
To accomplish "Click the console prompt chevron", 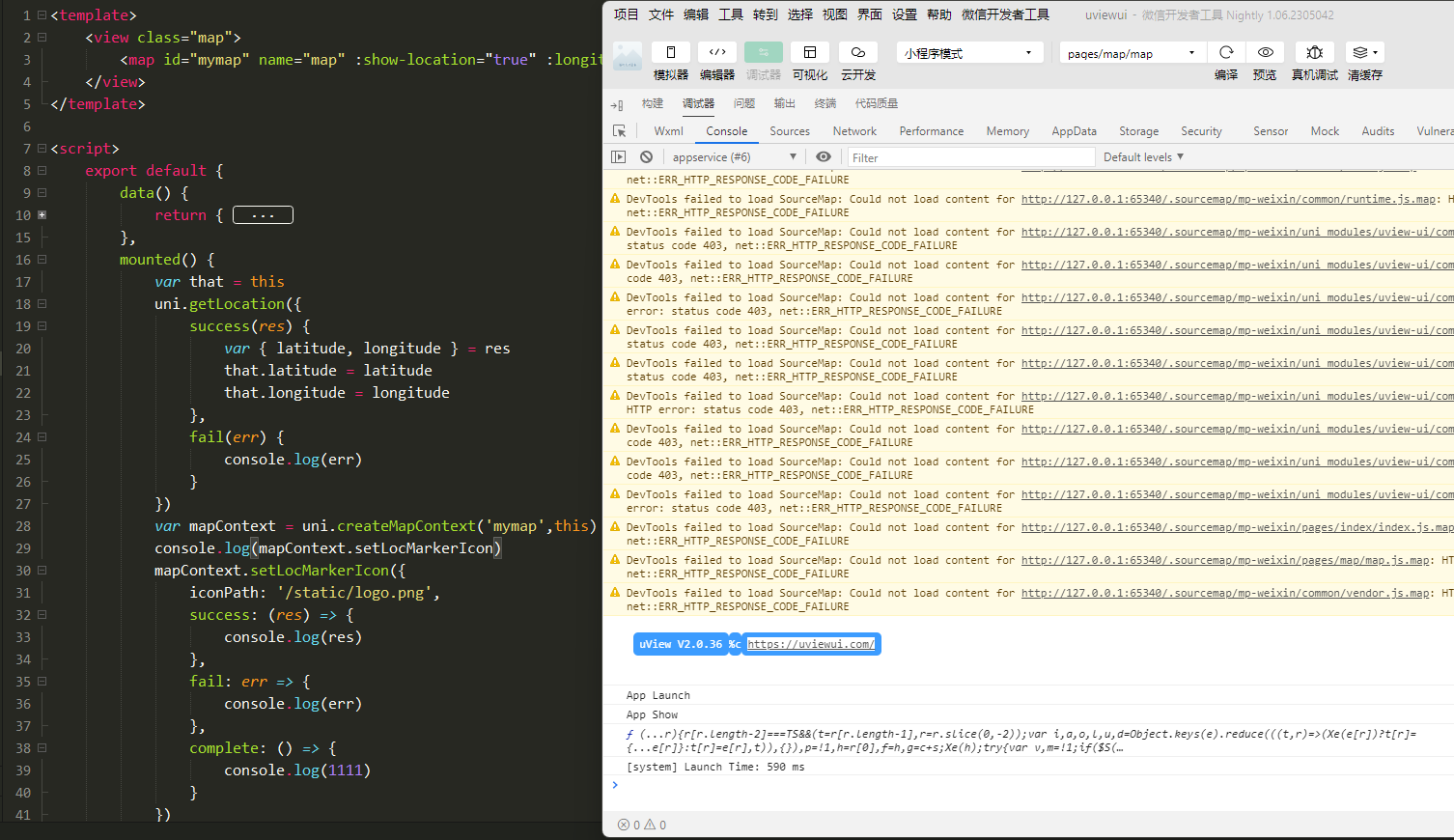I will pos(615,784).
